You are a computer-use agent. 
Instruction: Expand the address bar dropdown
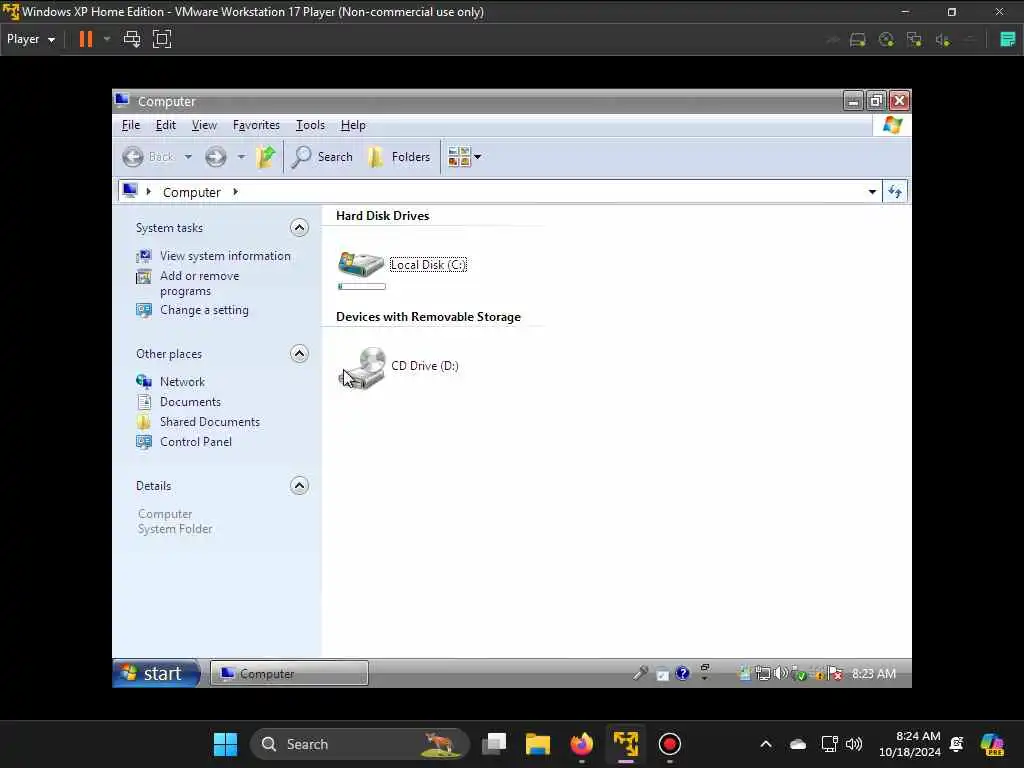point(872,192)
